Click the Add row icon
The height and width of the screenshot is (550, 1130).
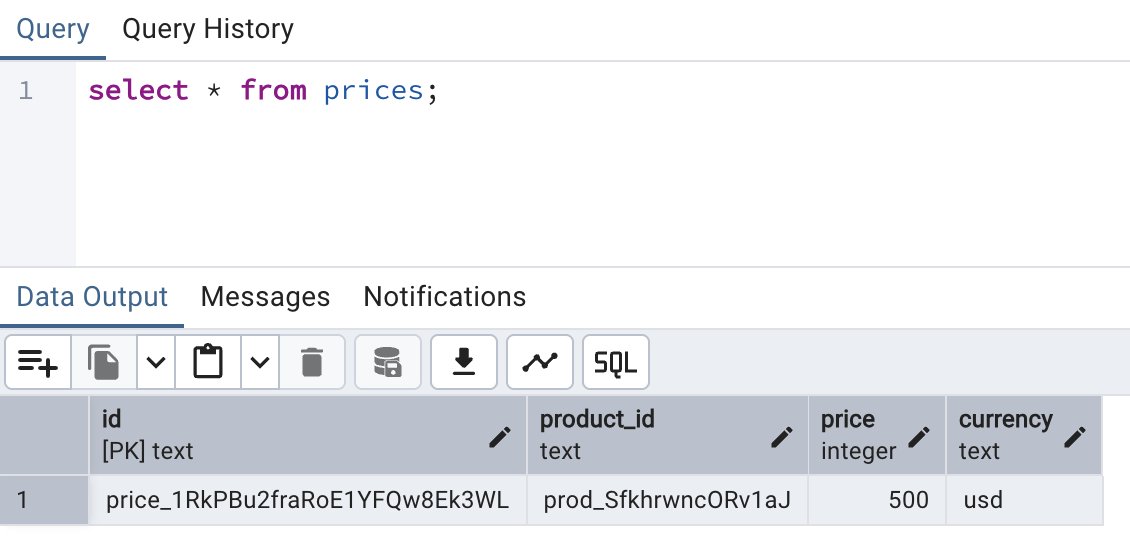[x=37, y=362]
